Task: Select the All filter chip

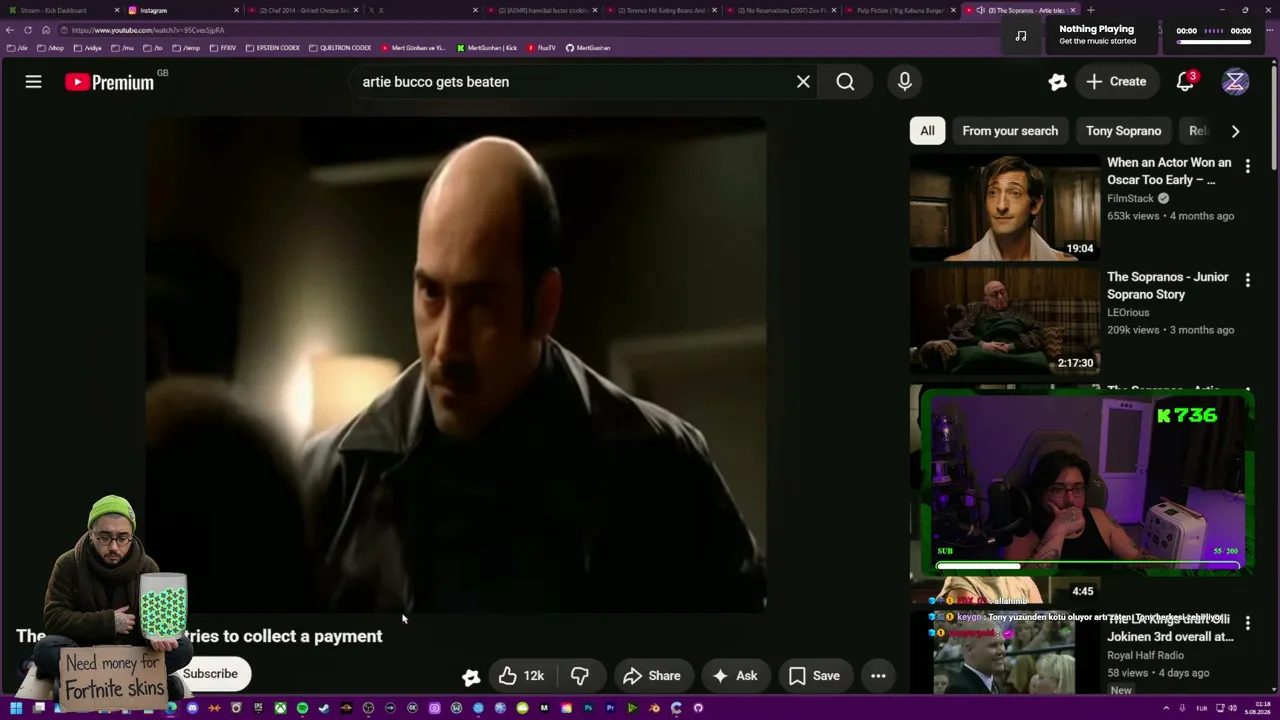Action: 927,131
